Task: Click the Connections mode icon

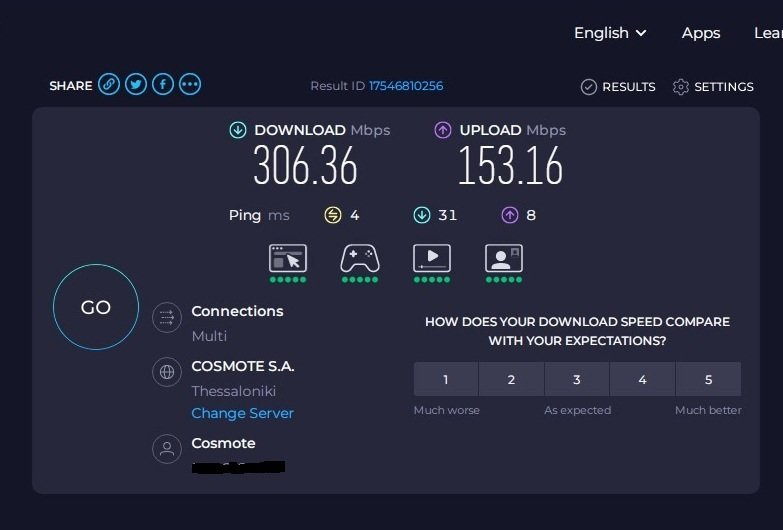Action: (x=167, y=318)
